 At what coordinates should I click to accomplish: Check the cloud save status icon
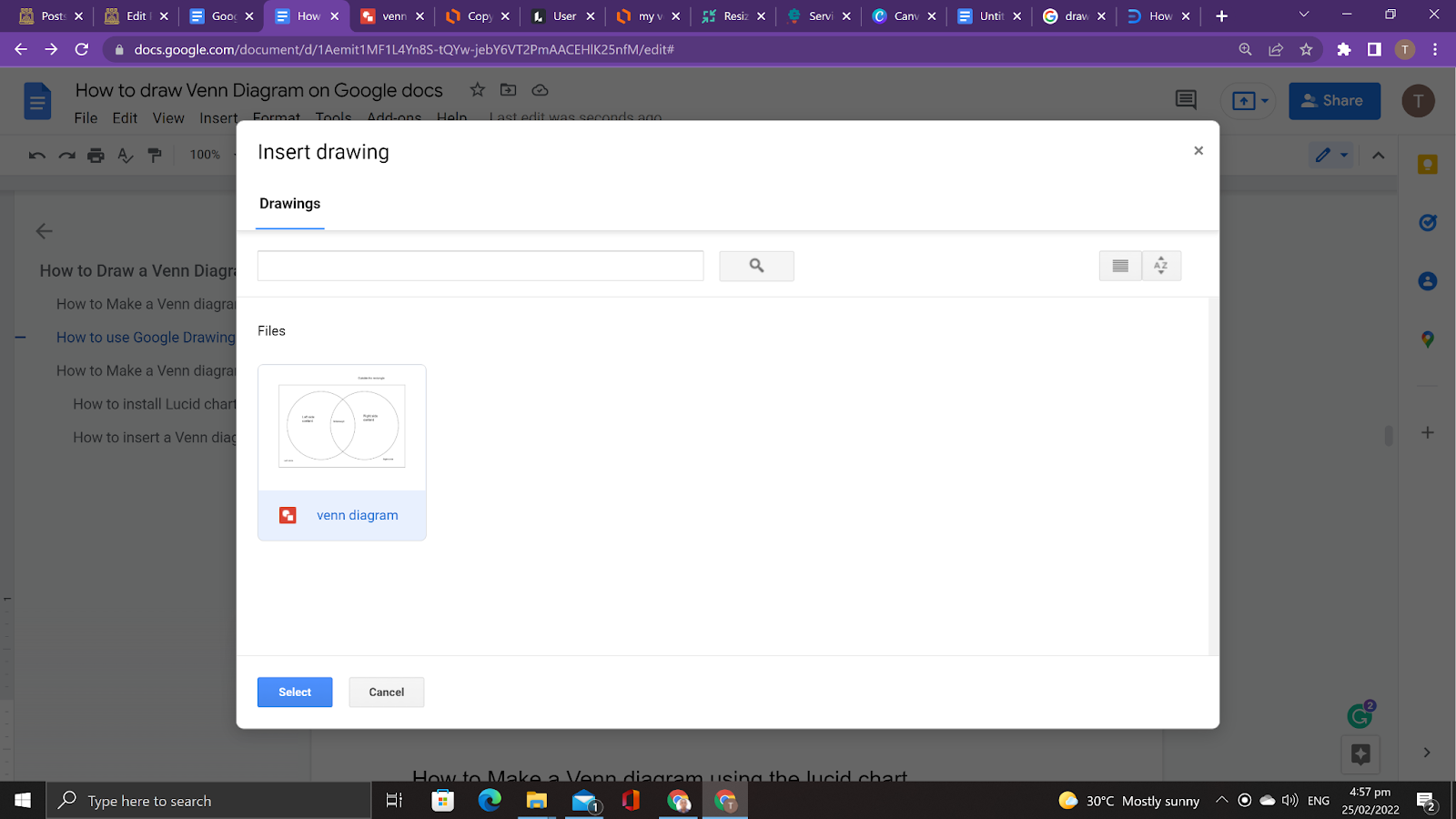tap(541, 89)
